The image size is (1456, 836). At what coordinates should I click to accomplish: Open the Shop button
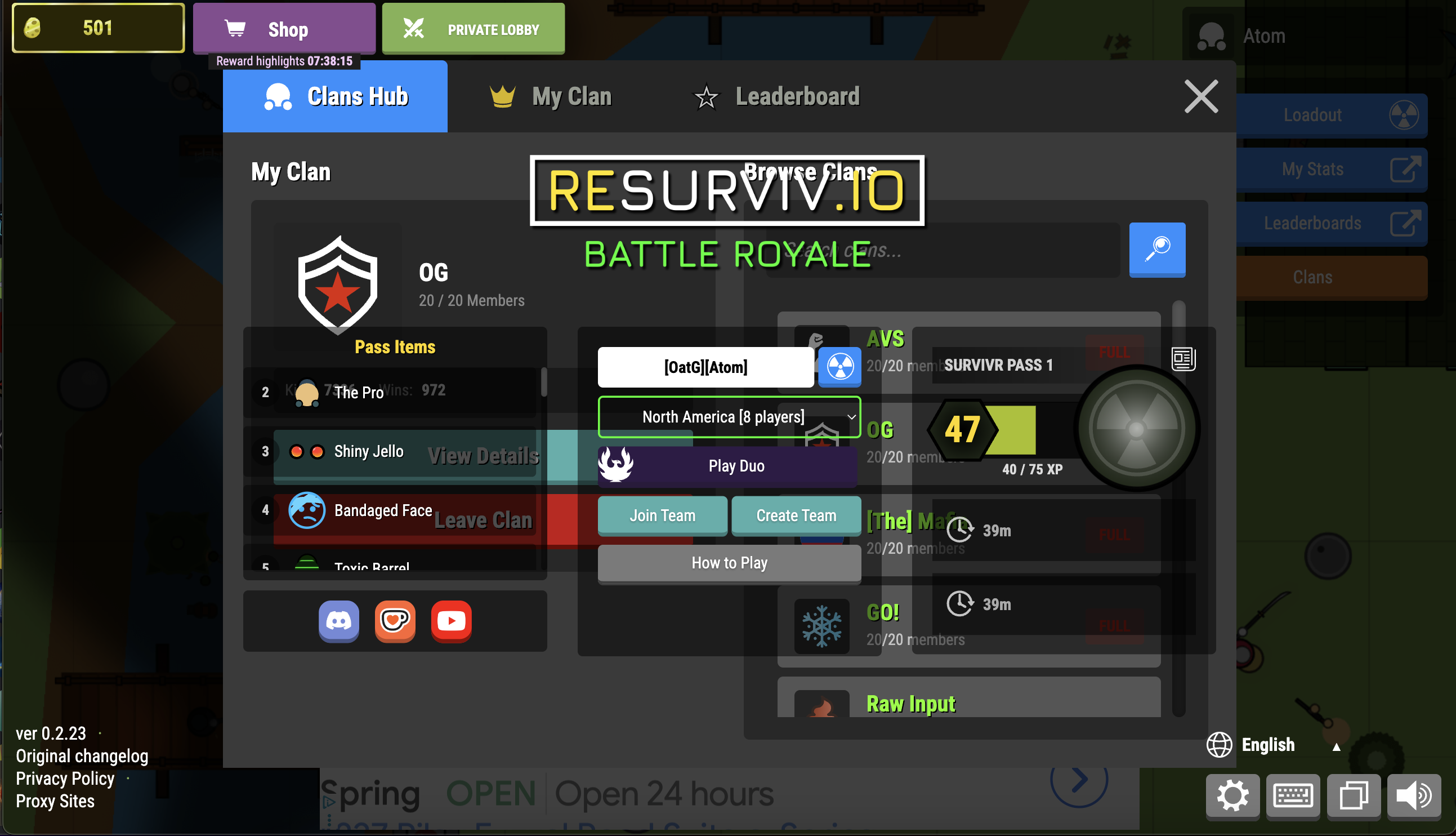[x=284, y=29]
